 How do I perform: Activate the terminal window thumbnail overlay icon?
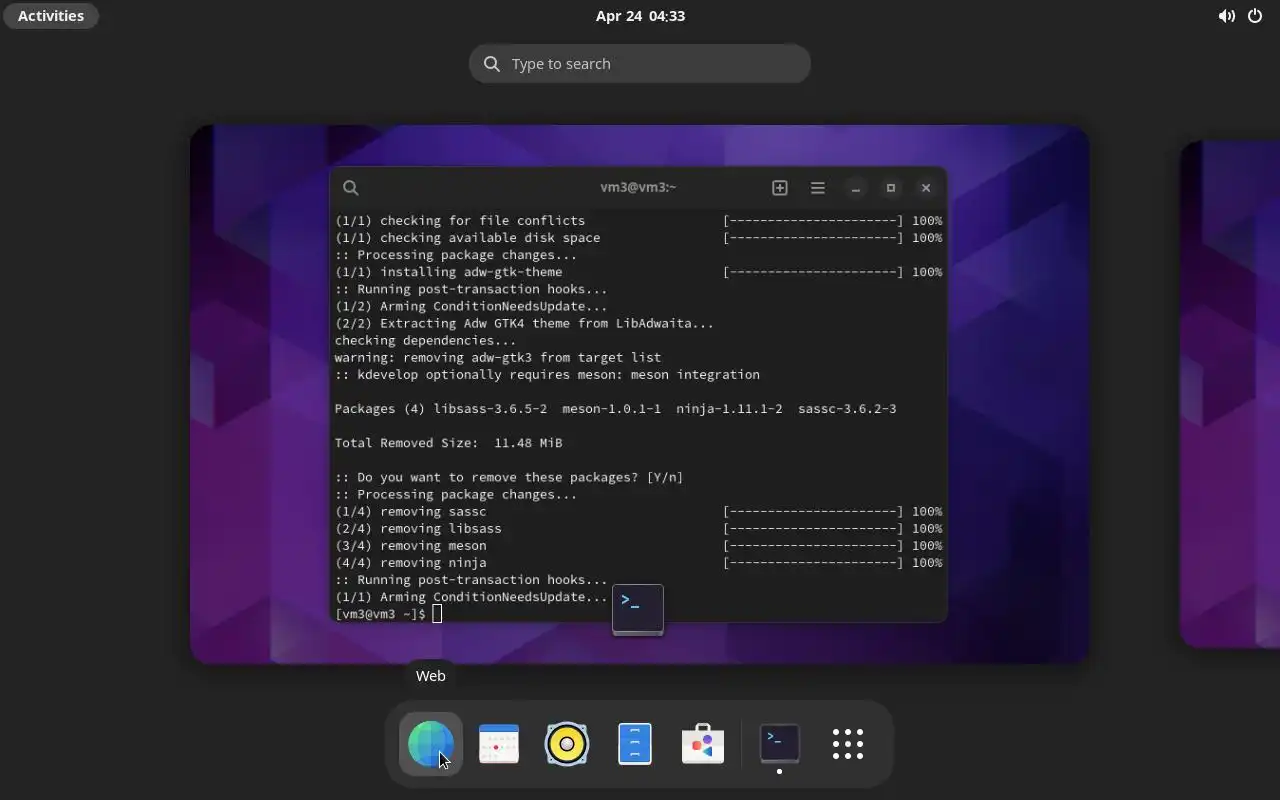pos(638,609)
